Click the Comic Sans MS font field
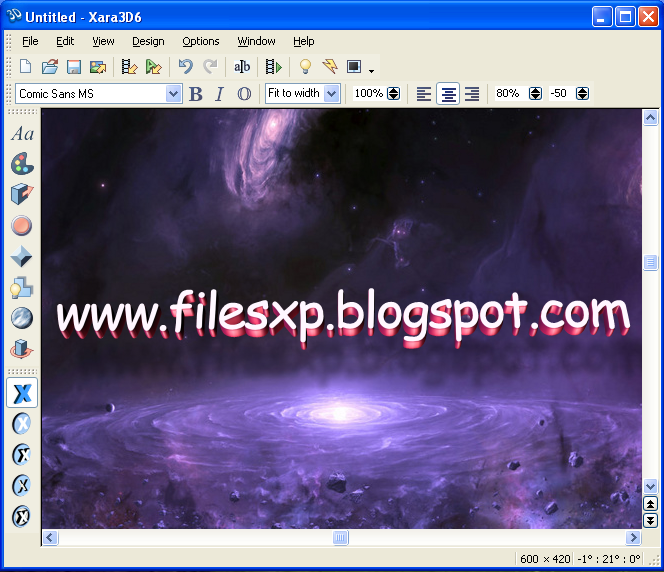 91,94
